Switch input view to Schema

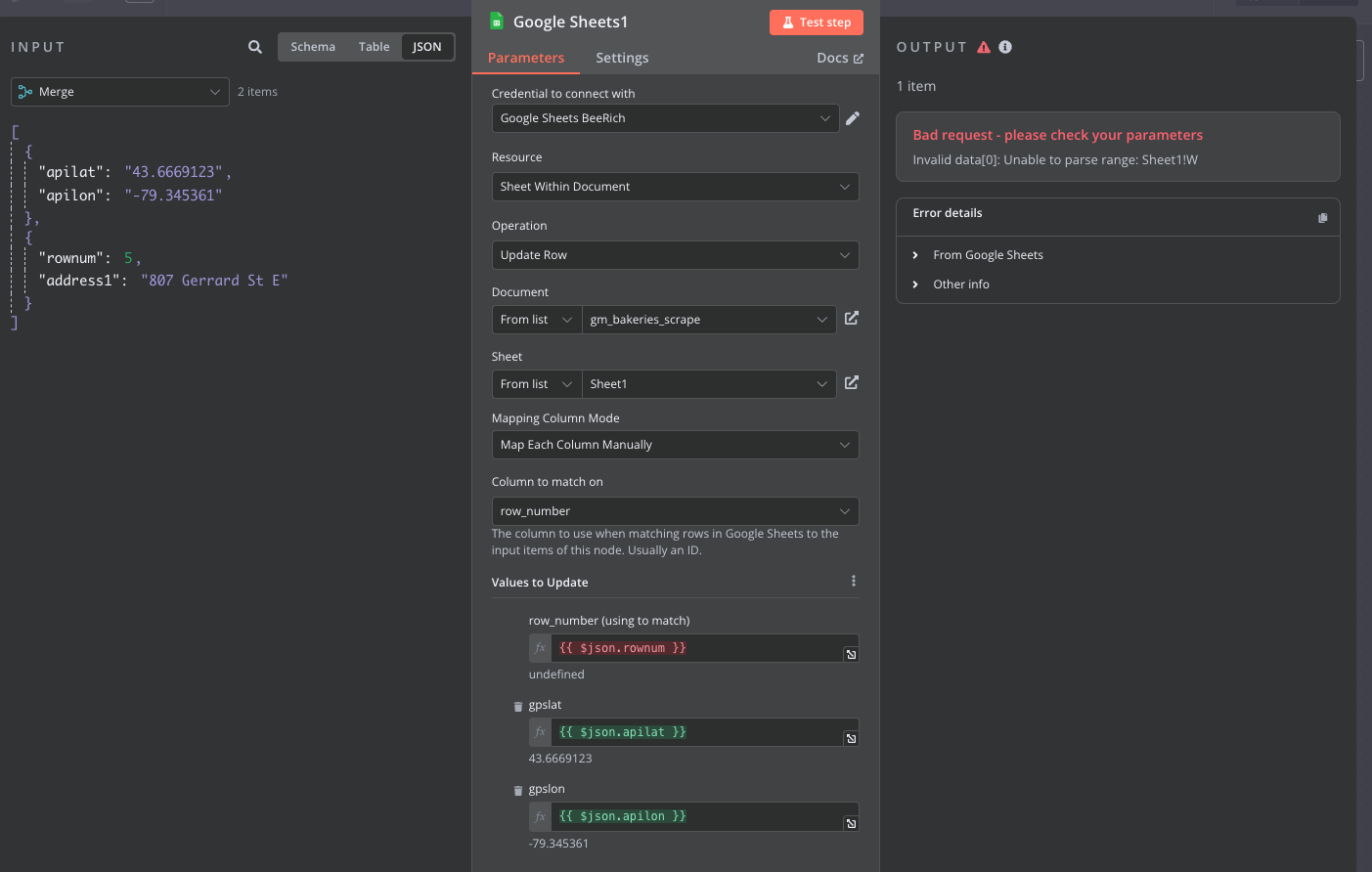click(x=313, y=47)
